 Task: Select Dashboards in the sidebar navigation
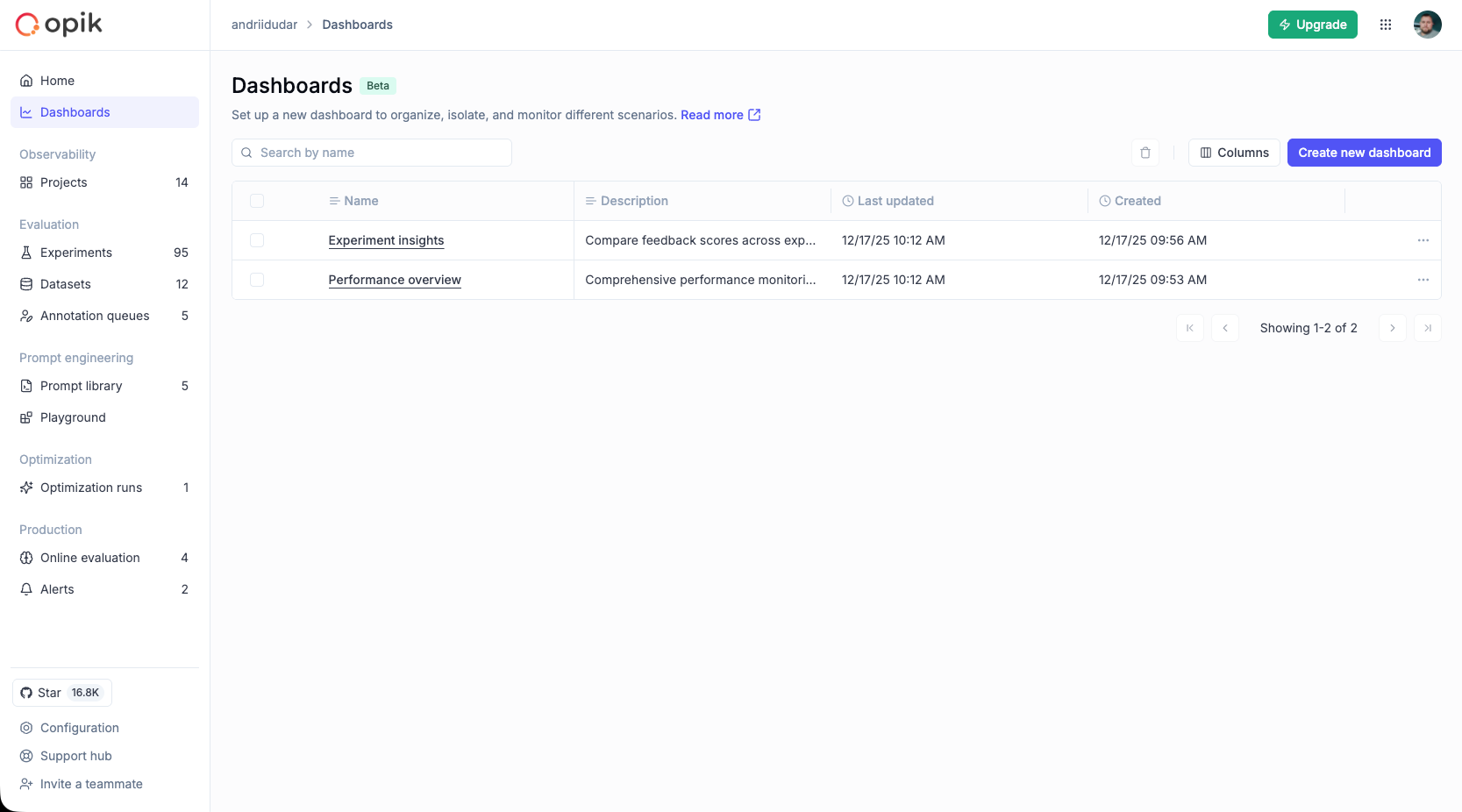[x=75, y=112]
